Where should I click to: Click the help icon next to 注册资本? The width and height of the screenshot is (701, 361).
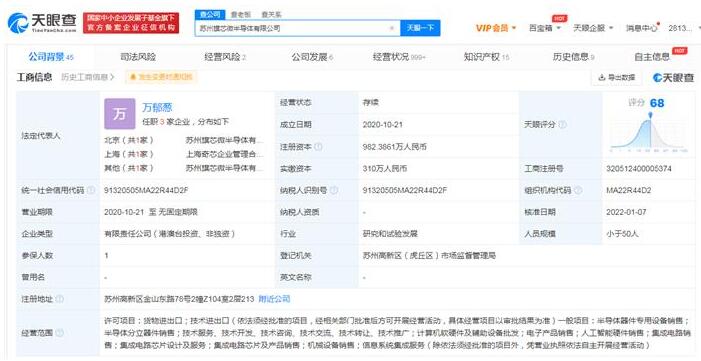[318, 147]
